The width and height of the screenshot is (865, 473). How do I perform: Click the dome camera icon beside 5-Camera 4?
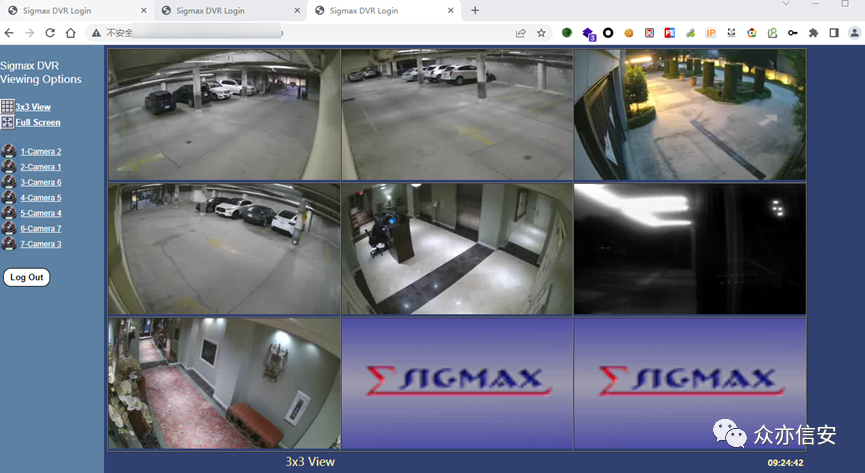click(x=8, y=213)
